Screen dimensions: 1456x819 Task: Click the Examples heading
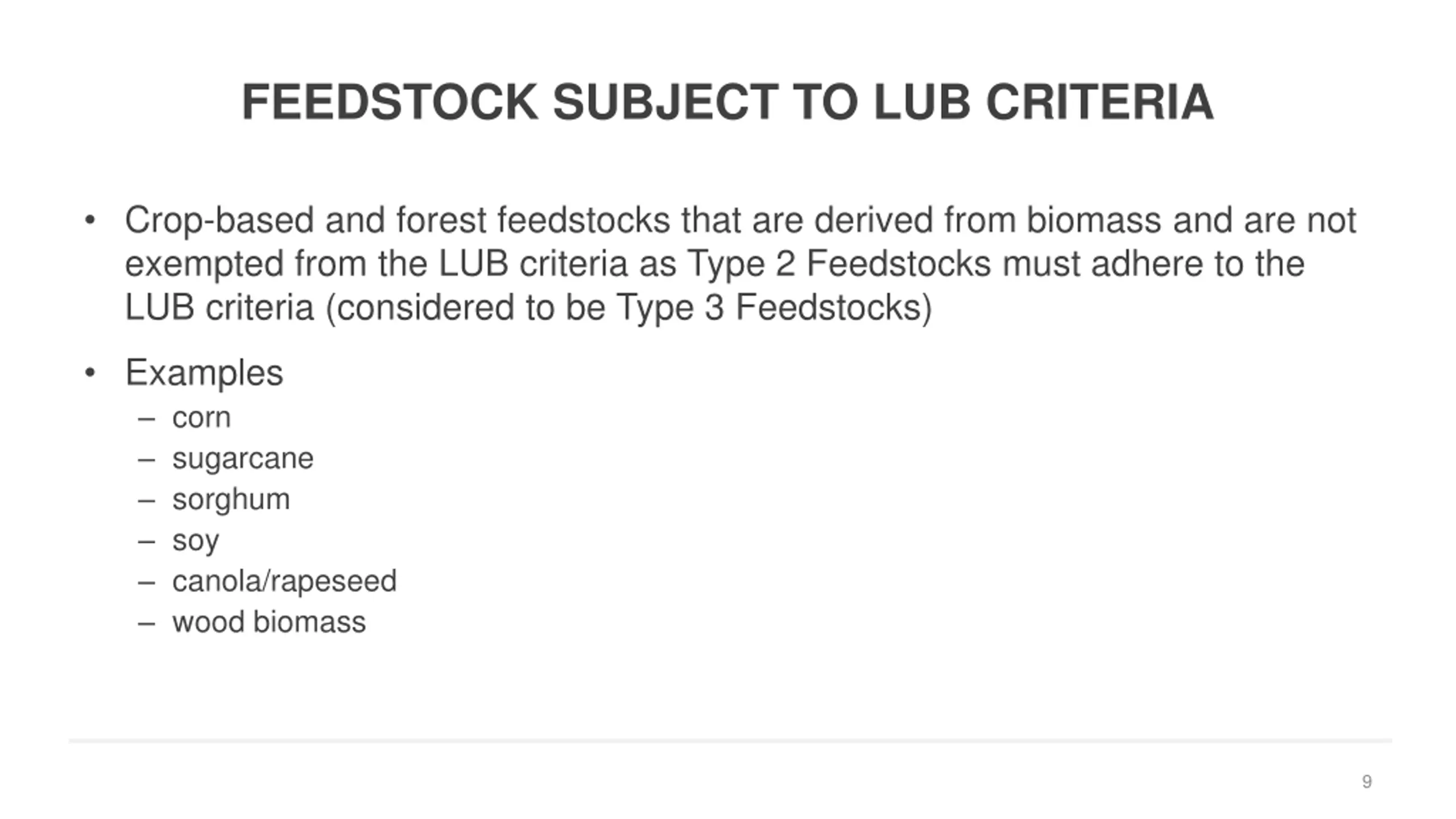tap(204, 374)
